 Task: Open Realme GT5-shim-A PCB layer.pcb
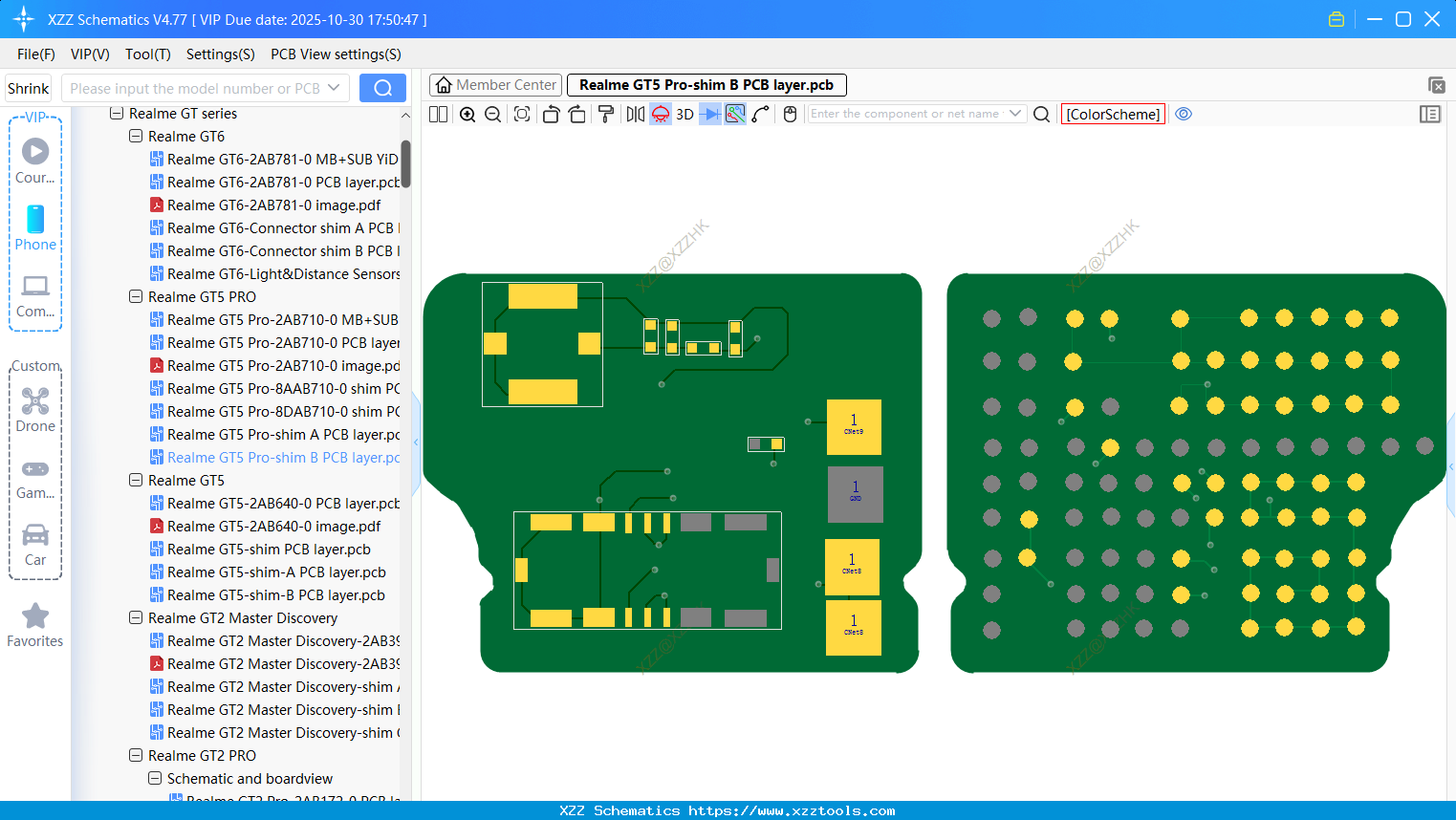pyautogui.click(x=269, y=572)
